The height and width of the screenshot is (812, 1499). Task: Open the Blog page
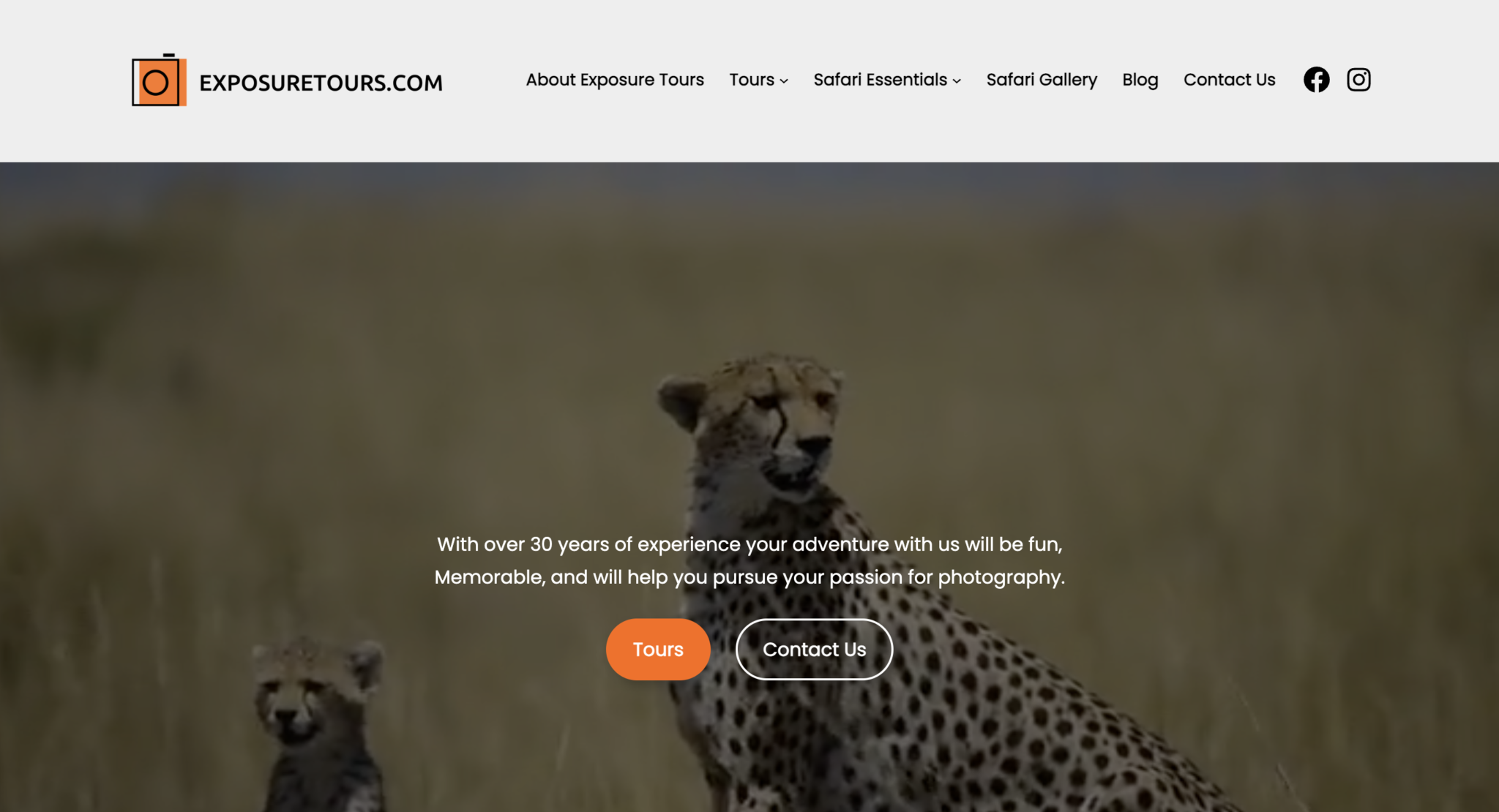tap(1140, 80)
